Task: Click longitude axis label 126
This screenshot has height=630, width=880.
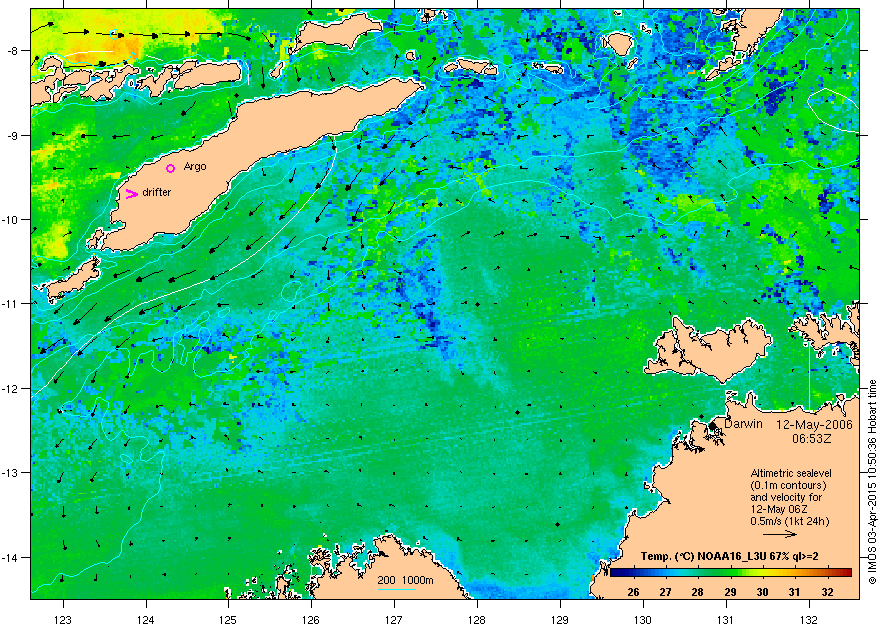Action: [x=311, y=620]
